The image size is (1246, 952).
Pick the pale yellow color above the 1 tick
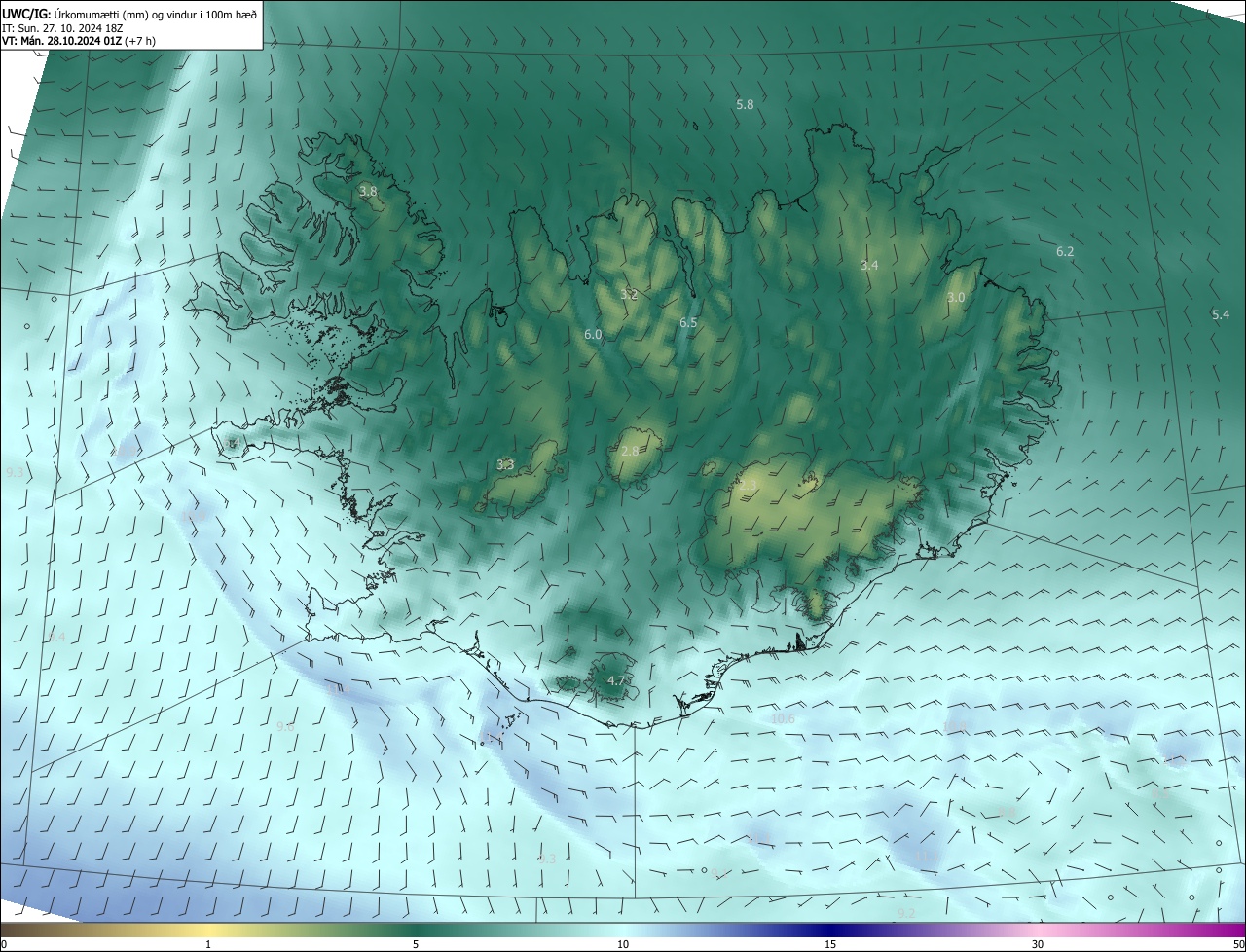[x=208, y=931]
